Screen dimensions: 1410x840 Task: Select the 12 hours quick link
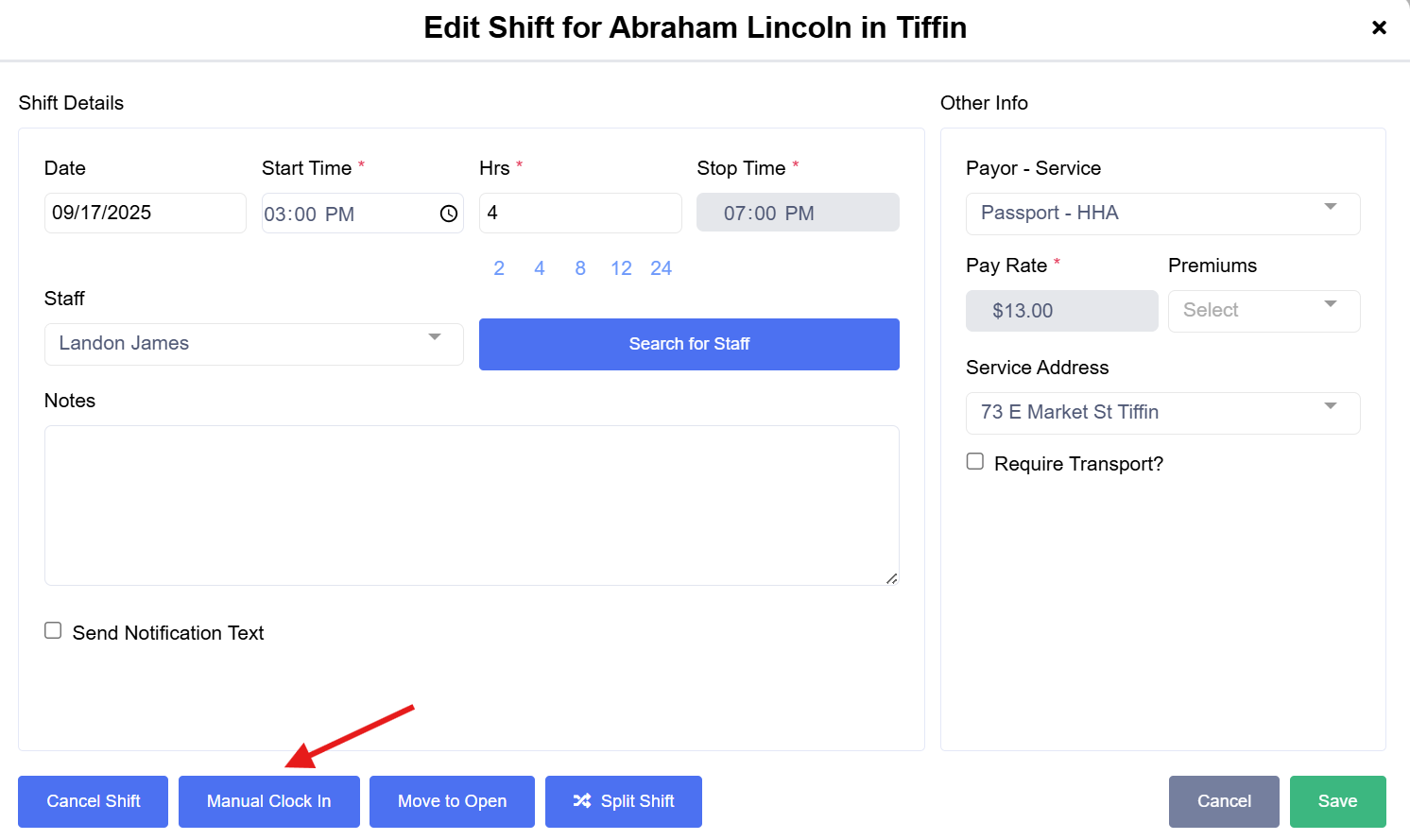pos(621,268)
